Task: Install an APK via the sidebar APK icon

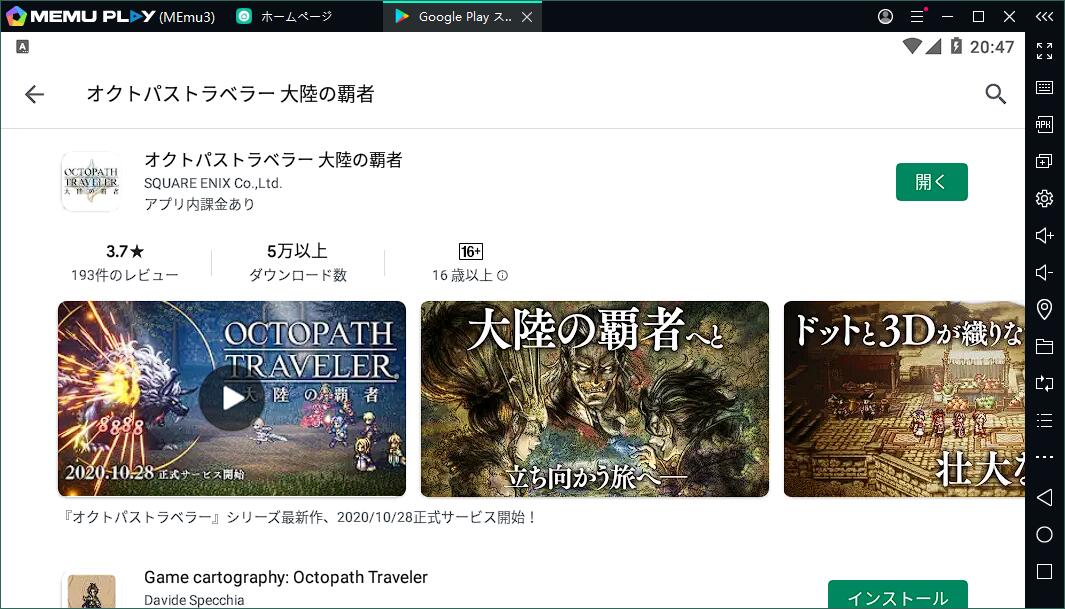Action: click(1045, 124)
